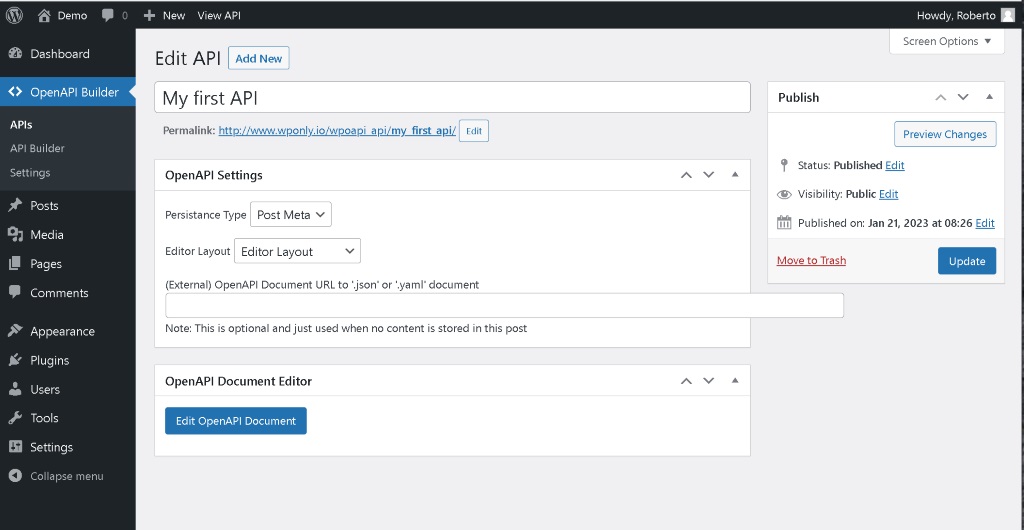The height and width of the screenshot is (530, 1024).
Task: Edit the Public visibility link
Action: coord(888,194)
